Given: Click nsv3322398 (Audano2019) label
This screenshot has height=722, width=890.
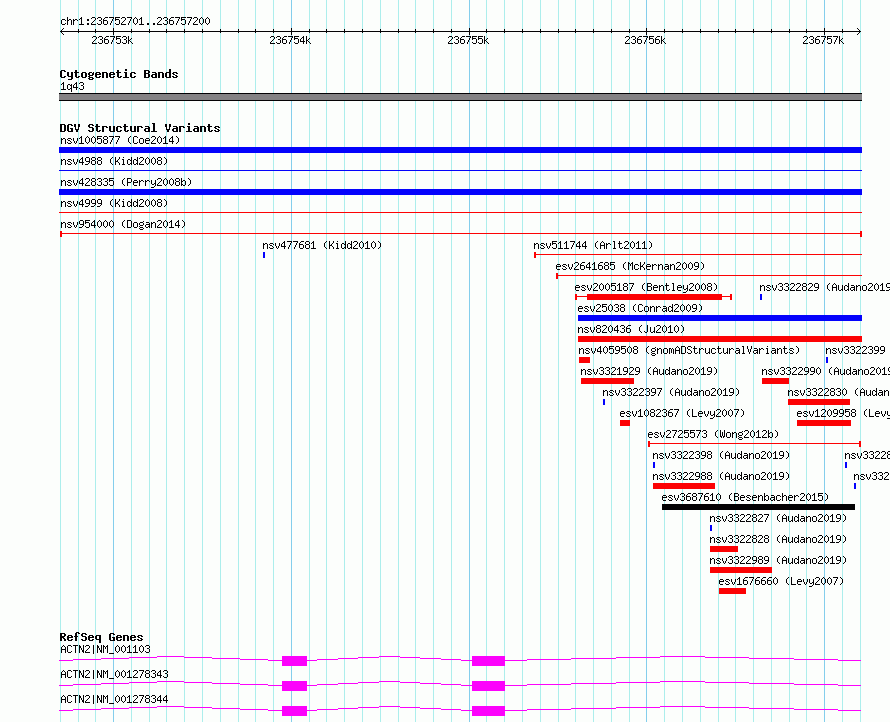Looking at the screenshot, I should point(721,455).
